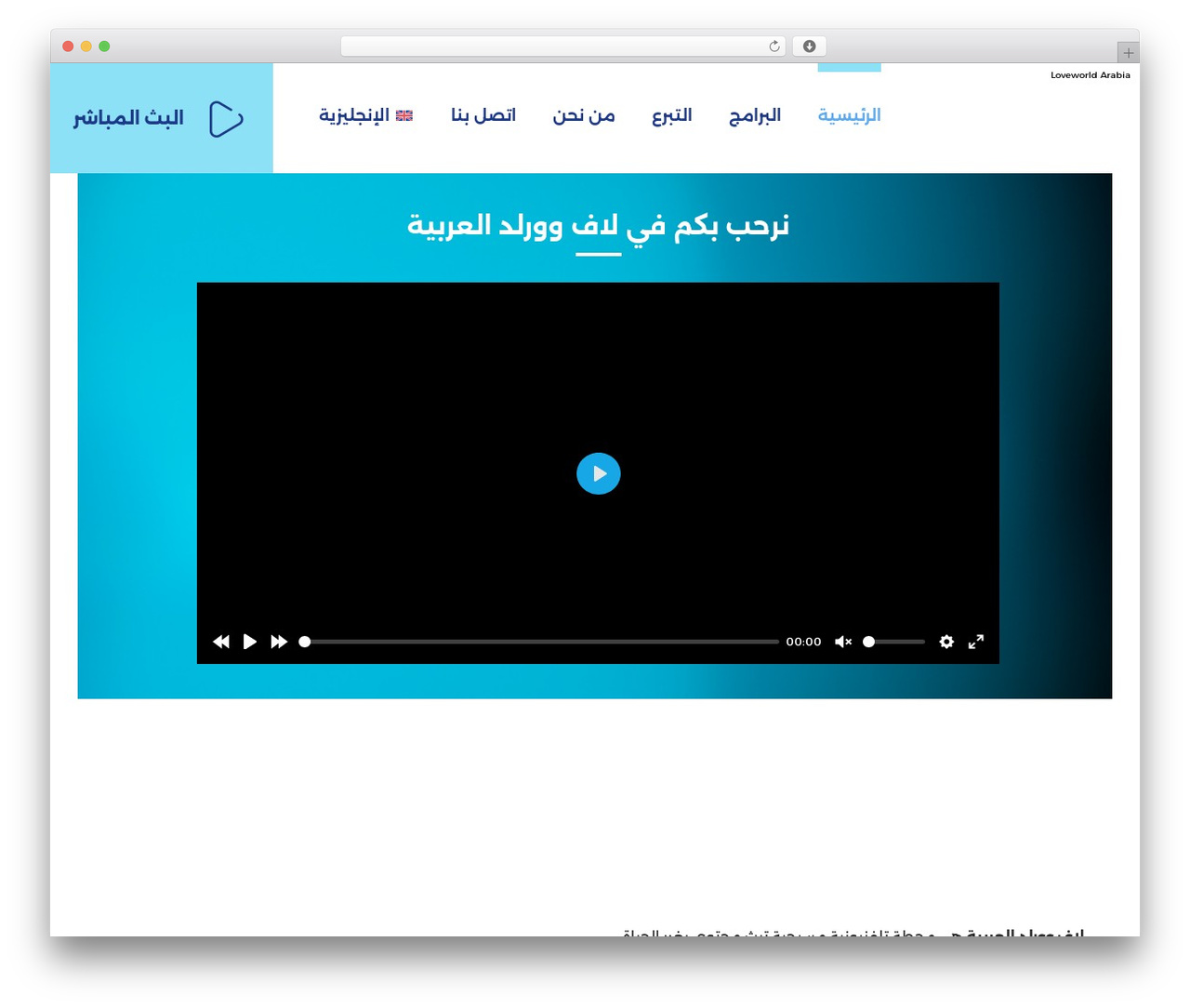The image size is (1190, 1008).
Task: Click the video progress seek bar
Action: coord(539,642)
